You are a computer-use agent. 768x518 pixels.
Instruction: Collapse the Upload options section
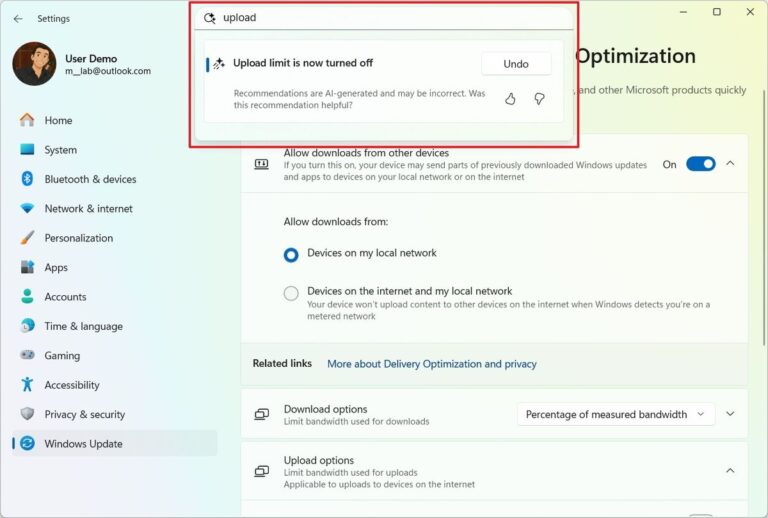(x=730, y=471)
